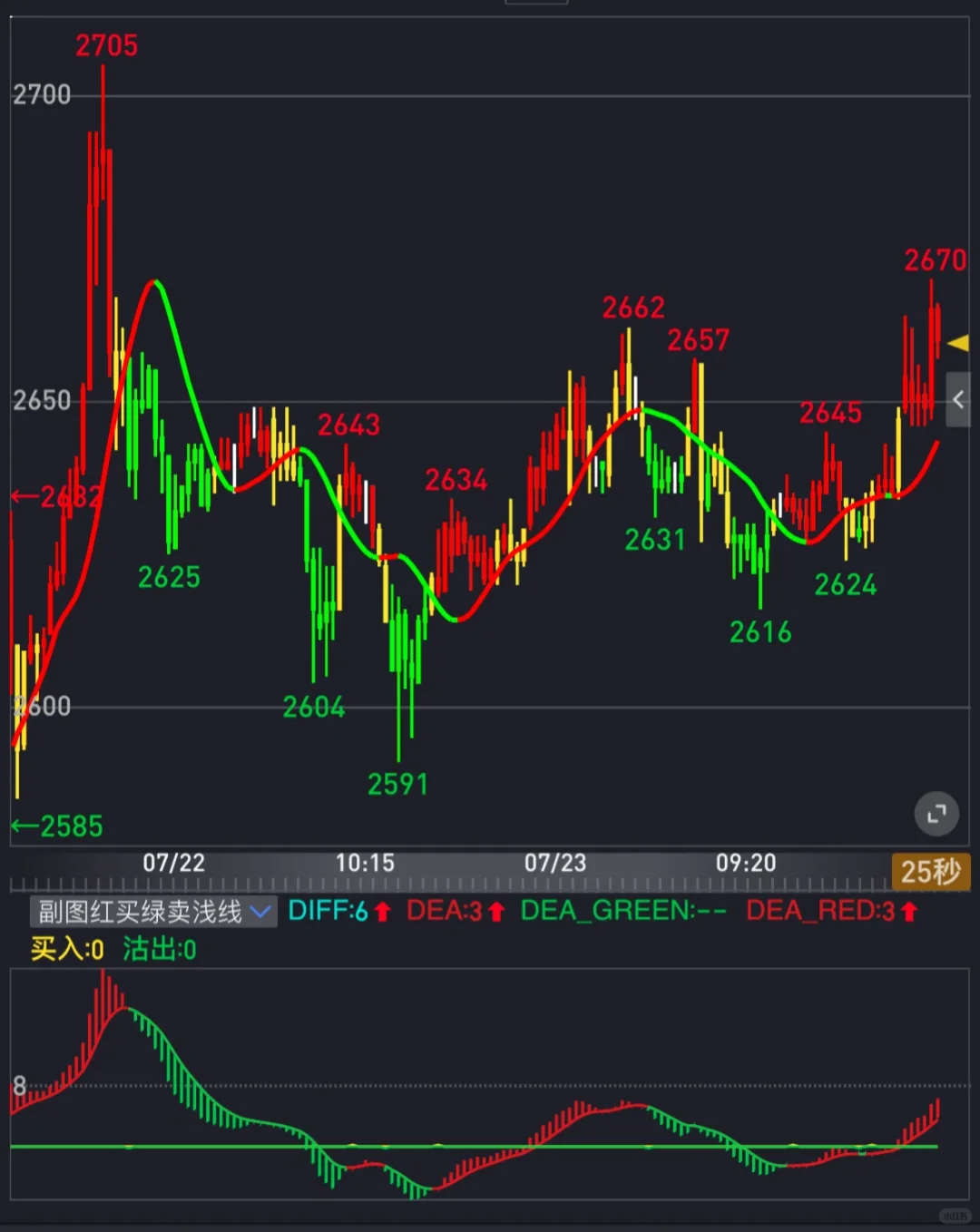The width and height of the screenshot is (980, 1232).
Task: Click the red up arrow next to DIFF:6
Action: click(x=384, y=911)
